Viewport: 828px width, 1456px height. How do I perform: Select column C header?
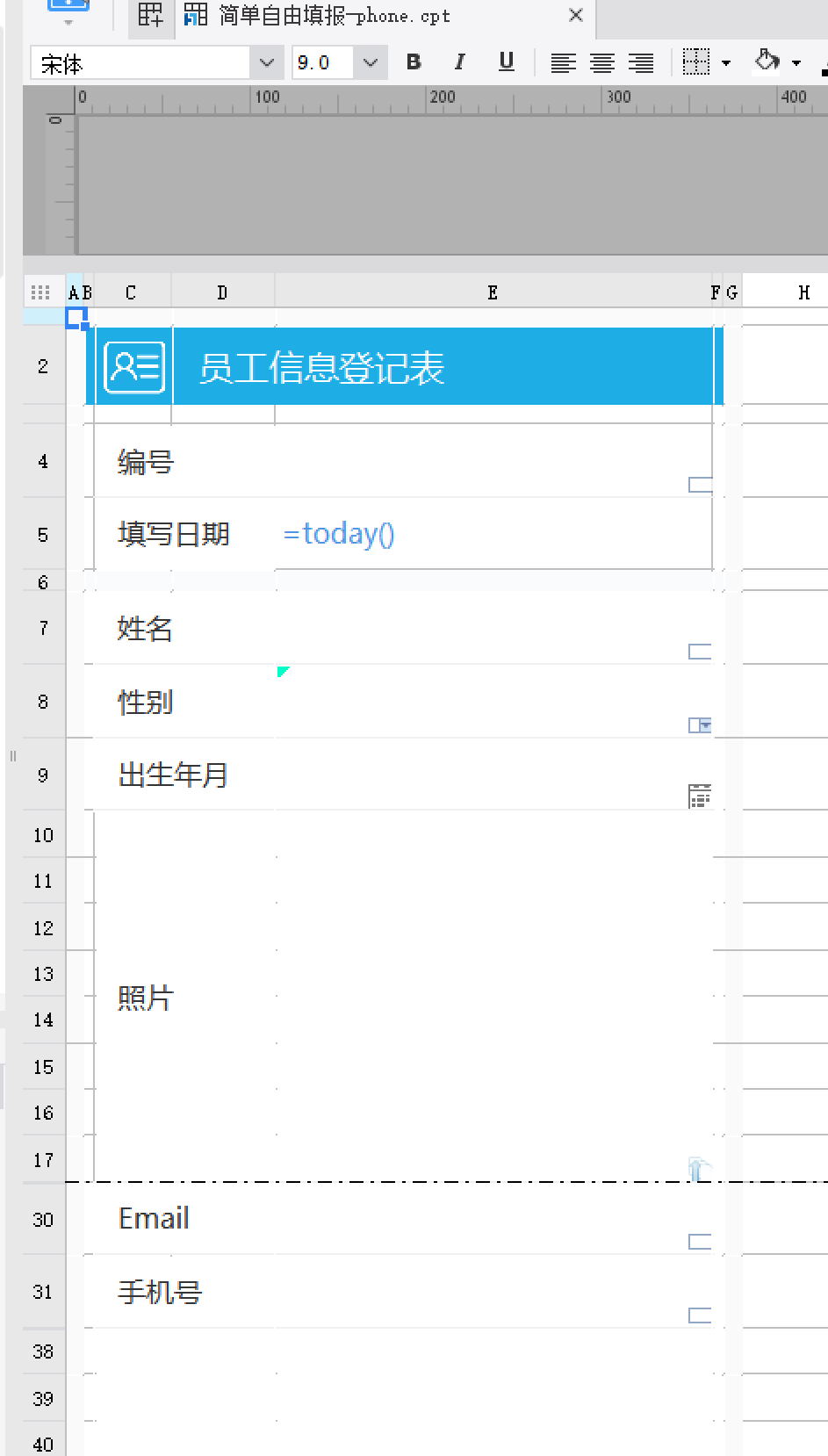(132, 292)
